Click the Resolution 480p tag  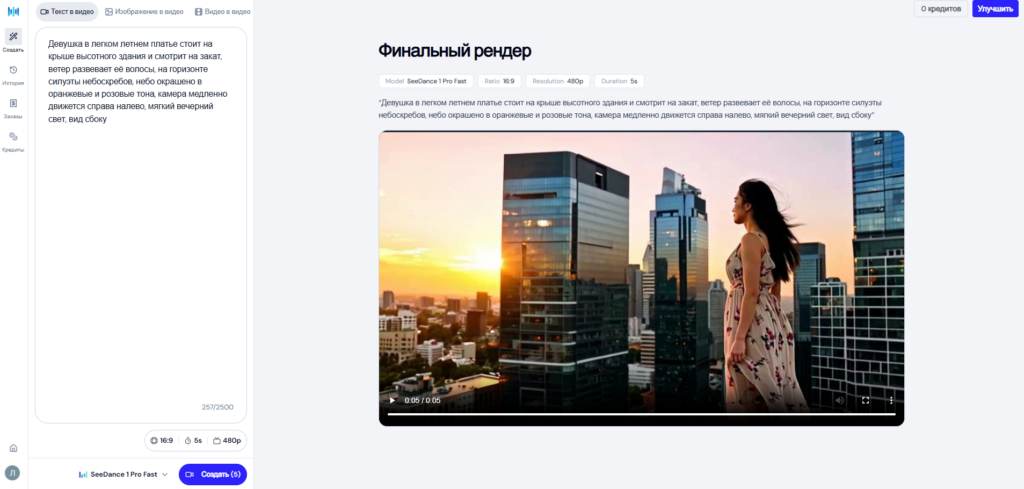558,82
